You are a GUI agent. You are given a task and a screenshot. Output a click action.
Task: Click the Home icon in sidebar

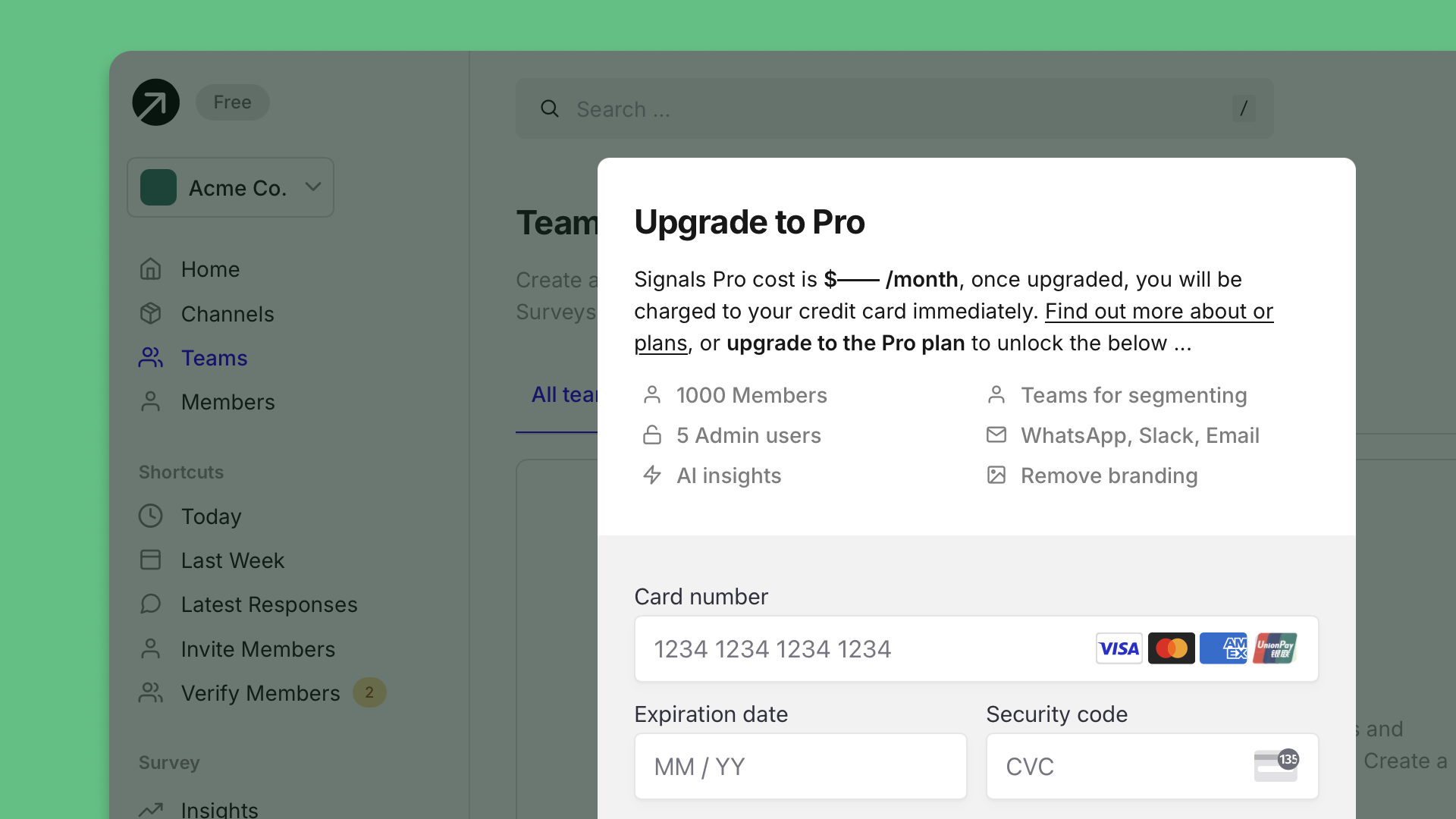(151, 269)
